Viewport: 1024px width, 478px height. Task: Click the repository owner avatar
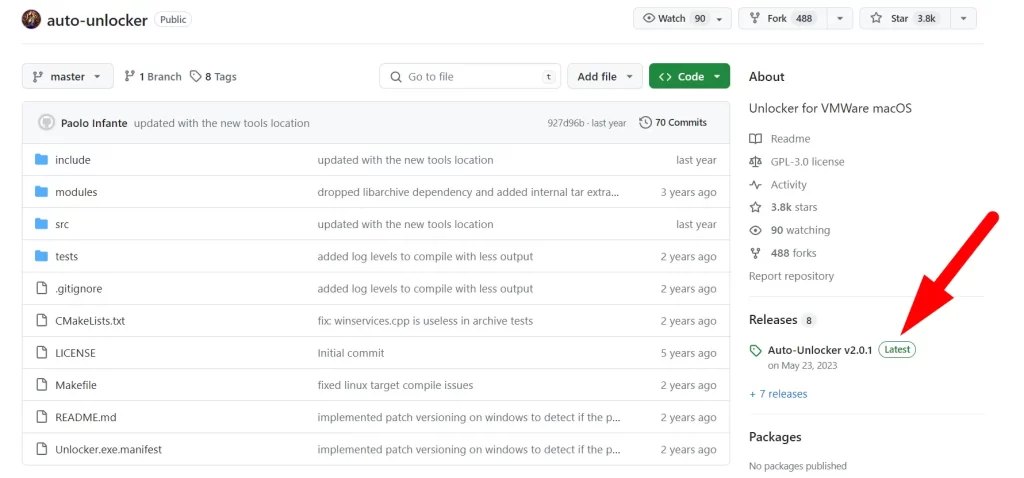(x=31, y=20)
